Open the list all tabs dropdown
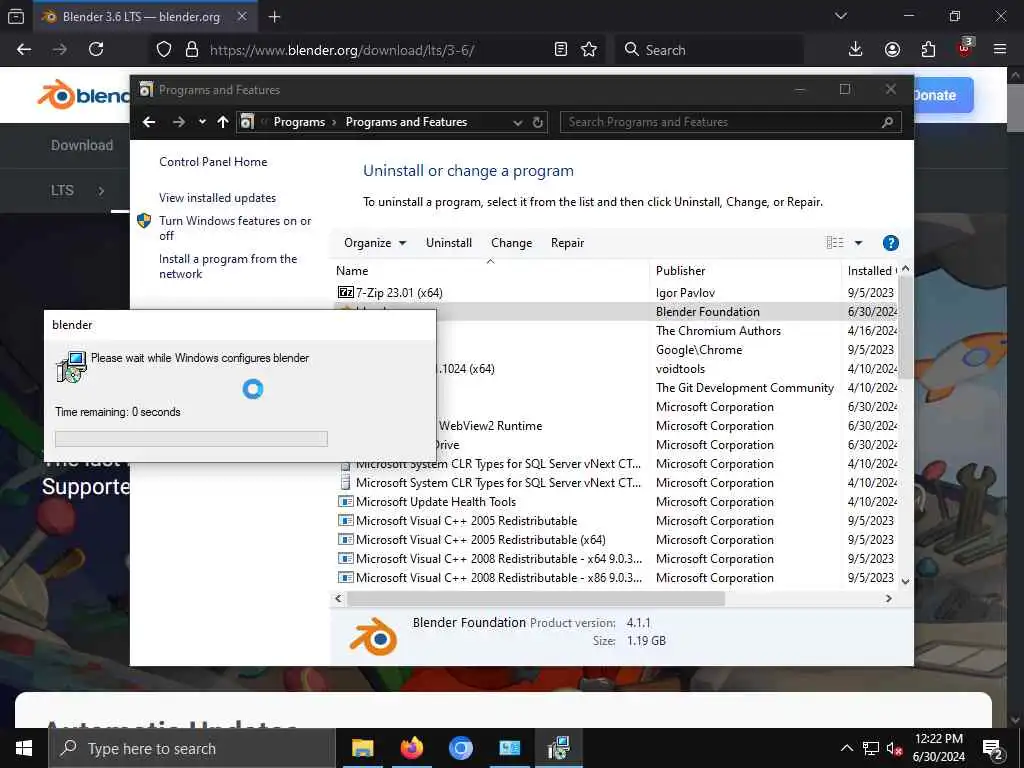The height and width of the screenshot is (768, 1024). pos(841,16)
